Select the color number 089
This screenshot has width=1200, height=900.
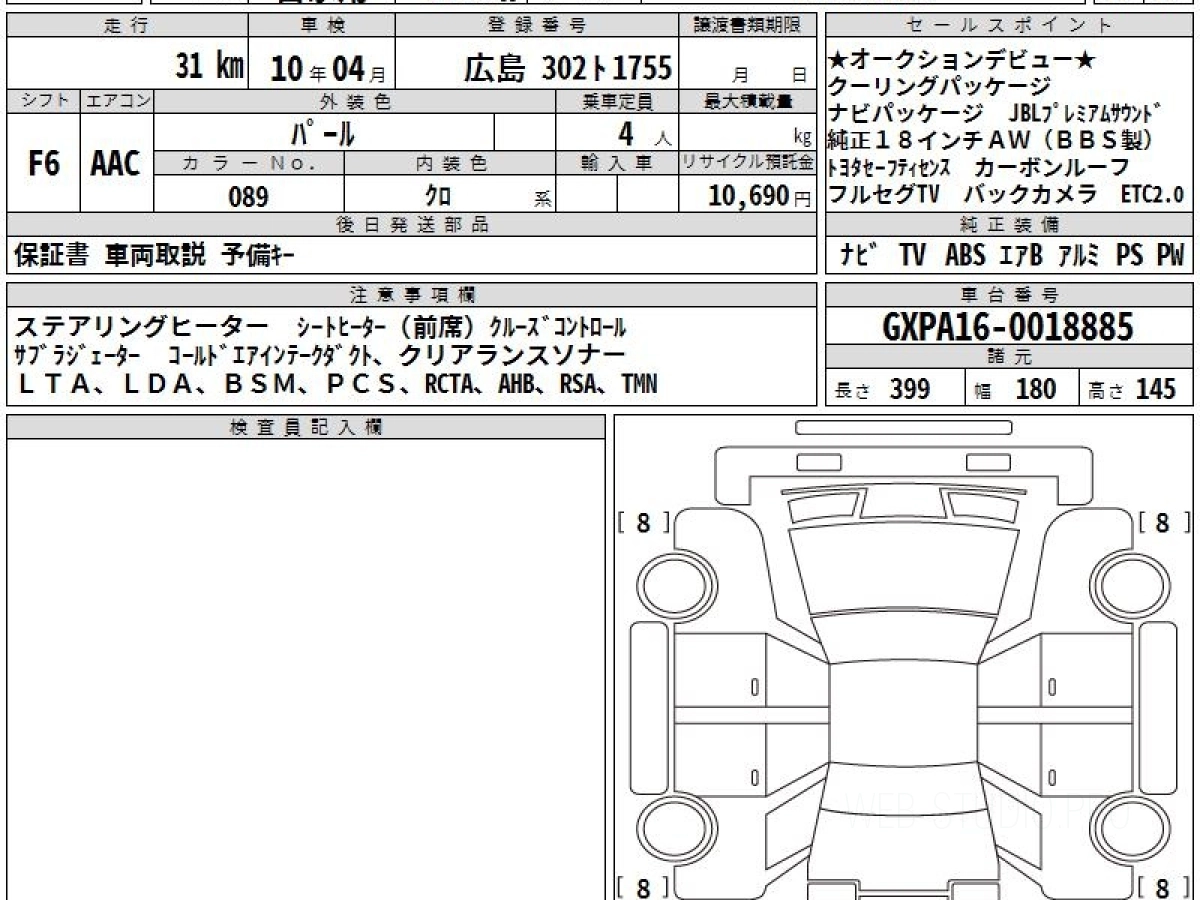[x=248, y=197]
